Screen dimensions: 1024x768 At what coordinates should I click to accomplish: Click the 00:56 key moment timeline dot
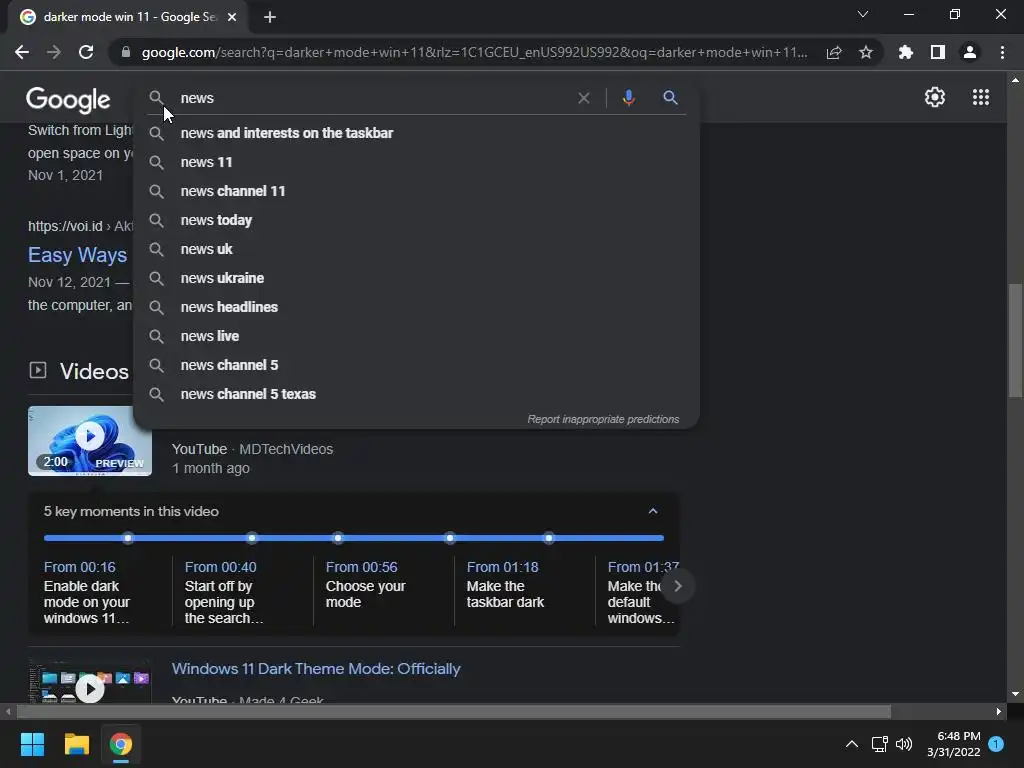[x=338, y=538]
